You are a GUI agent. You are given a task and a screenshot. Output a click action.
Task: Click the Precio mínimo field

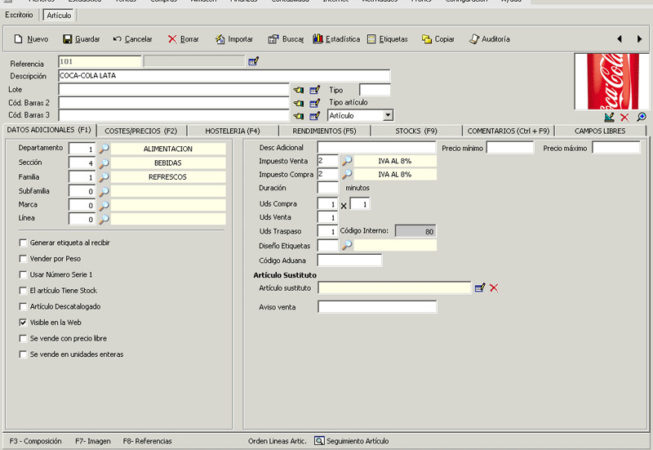point(510,148)
